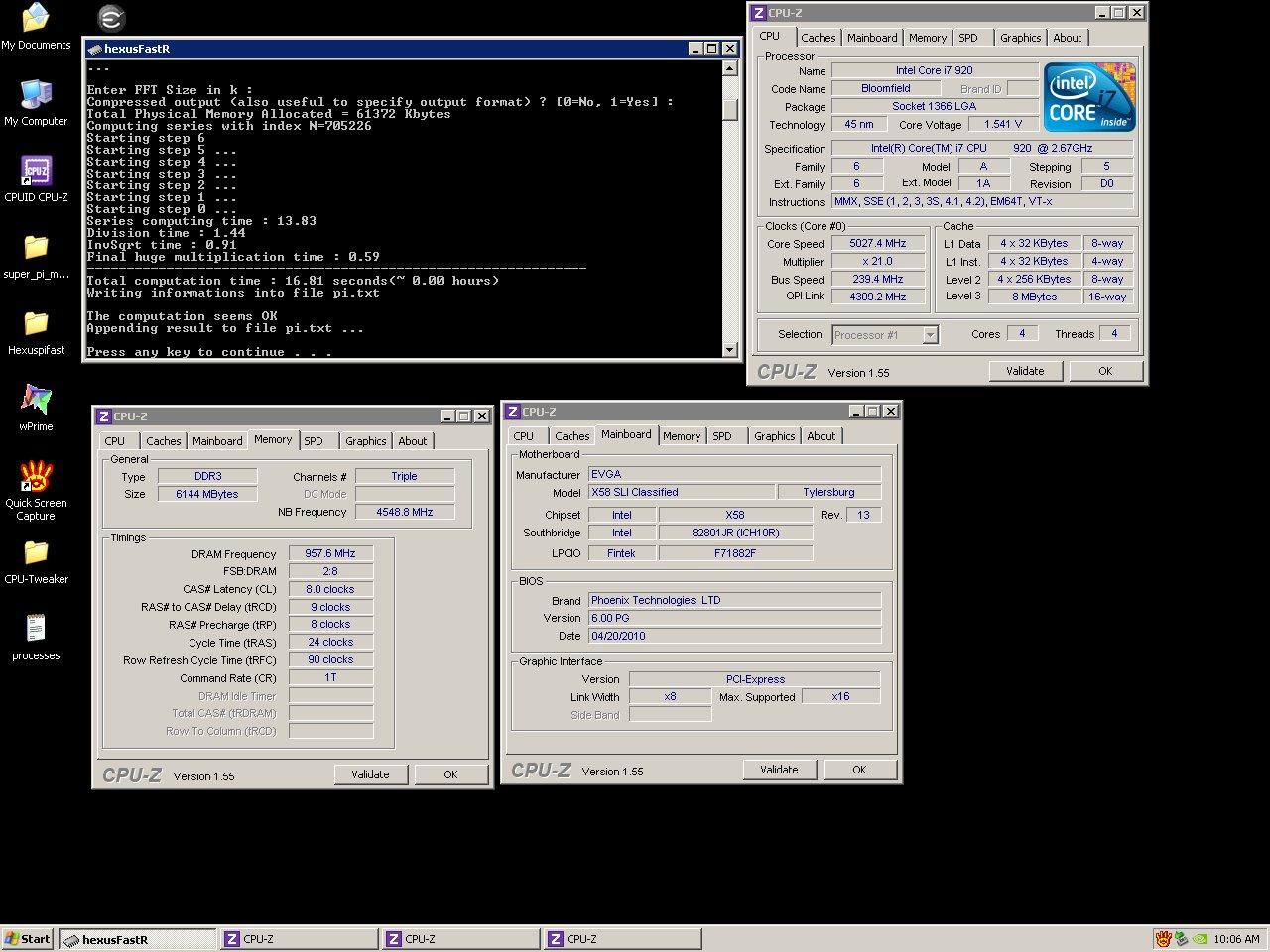This screenshot has width=1270, height=952.
Task: Click the Z icon in the Memory CPU-Z title bar
Action: (x=104, y=416)
